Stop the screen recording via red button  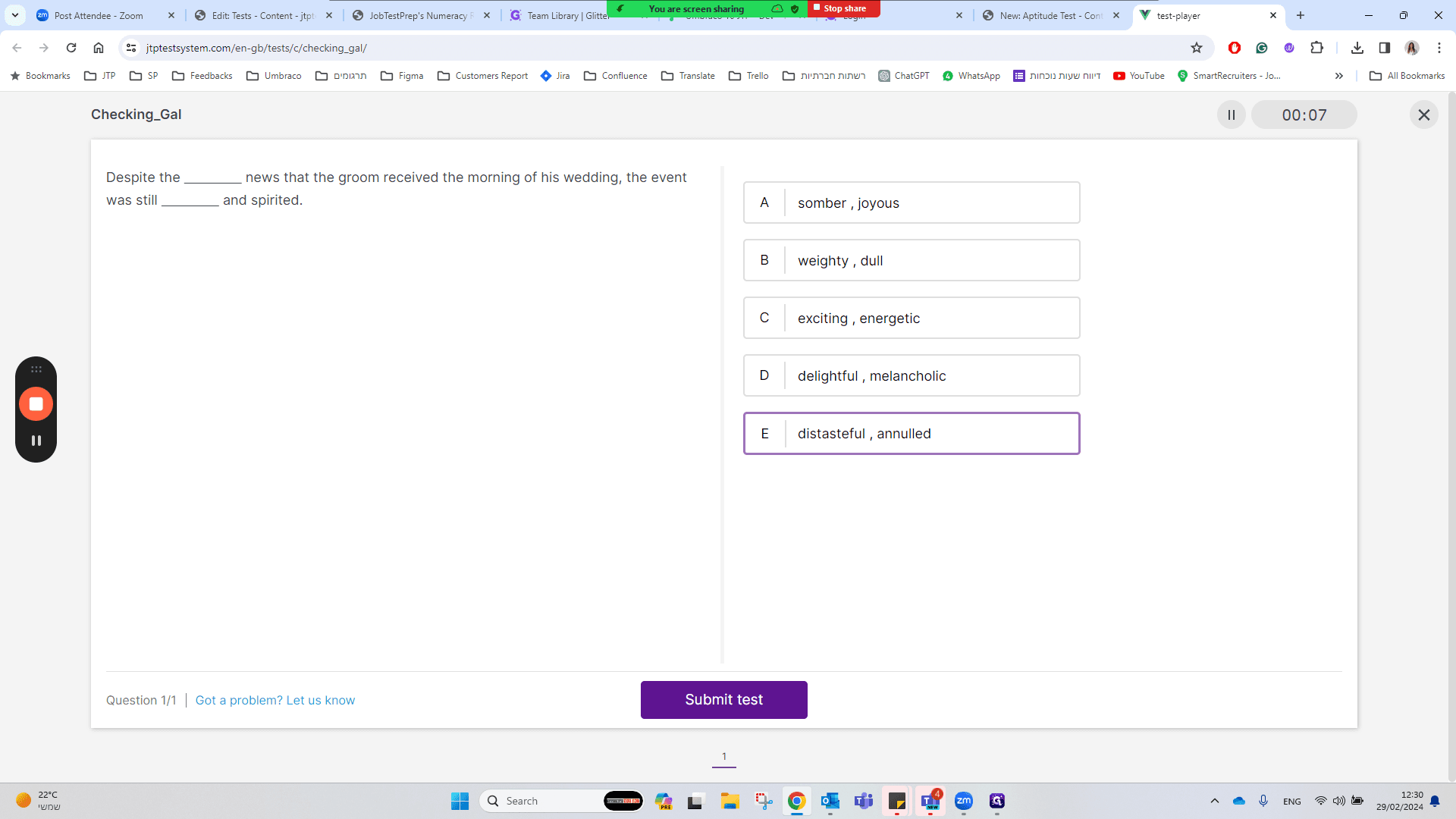click(x=36, y=404)
